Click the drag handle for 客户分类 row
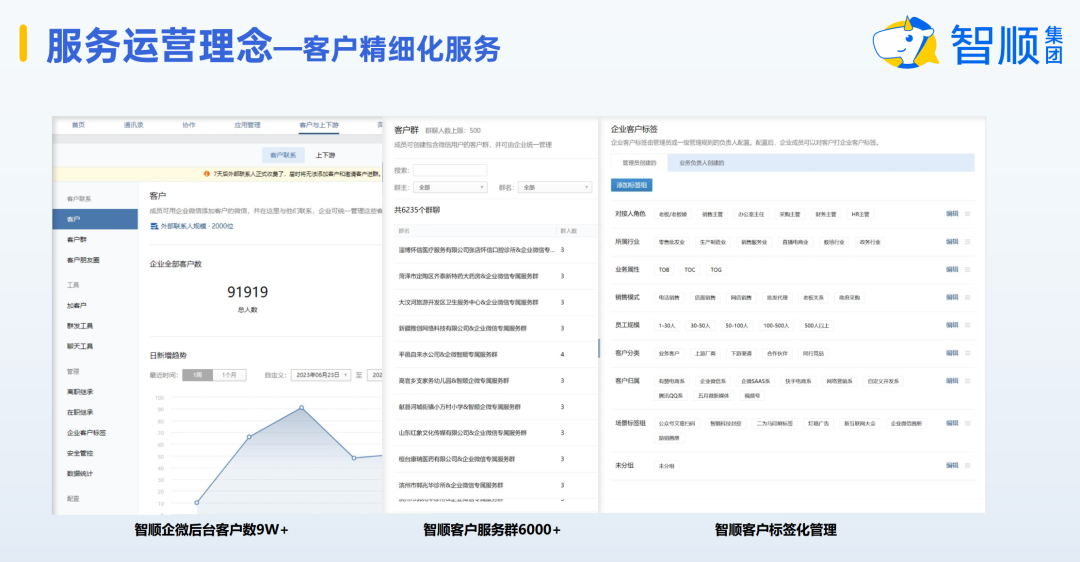The image size is (1080, 562). [967, 353]
